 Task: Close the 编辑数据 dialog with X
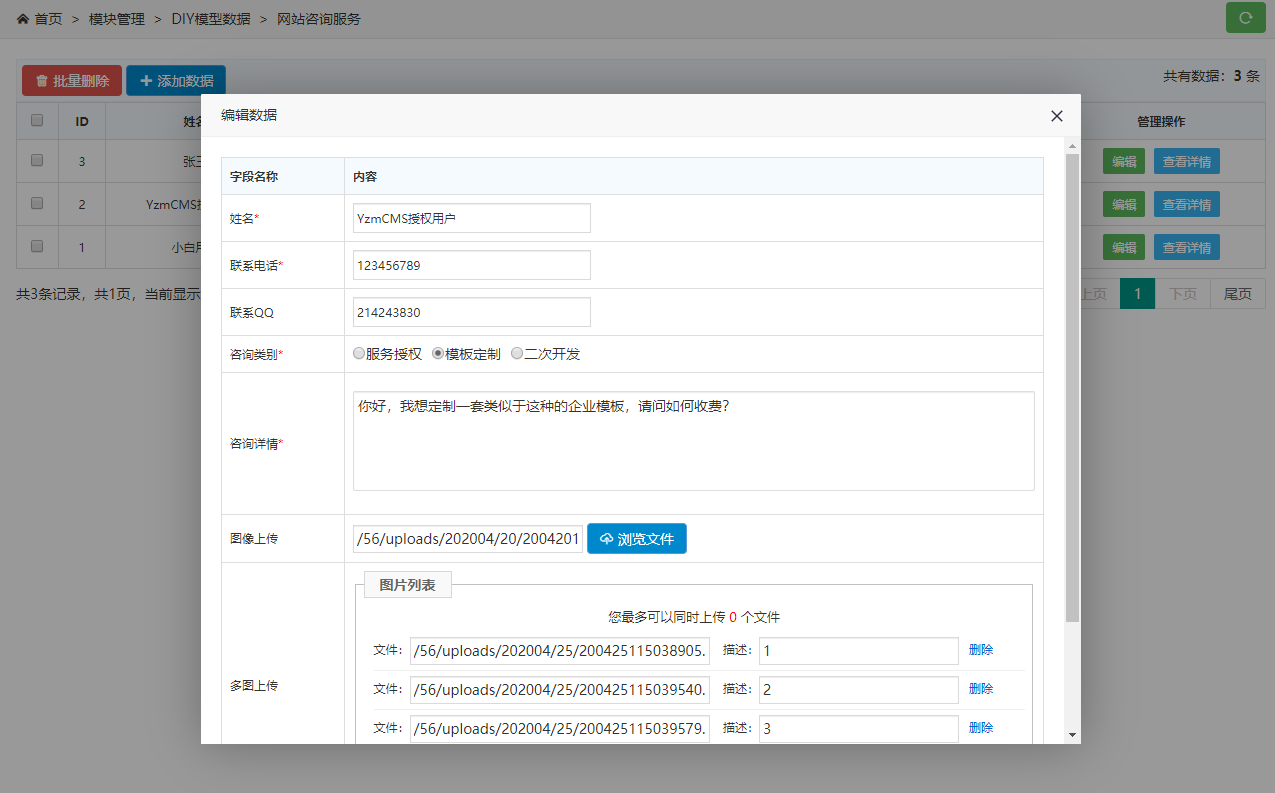coord(1056,116)
